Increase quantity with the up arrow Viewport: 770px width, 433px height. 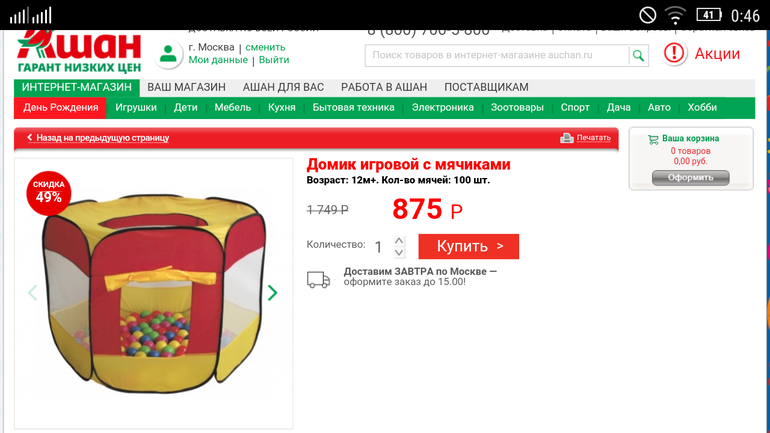click(399, 241)
